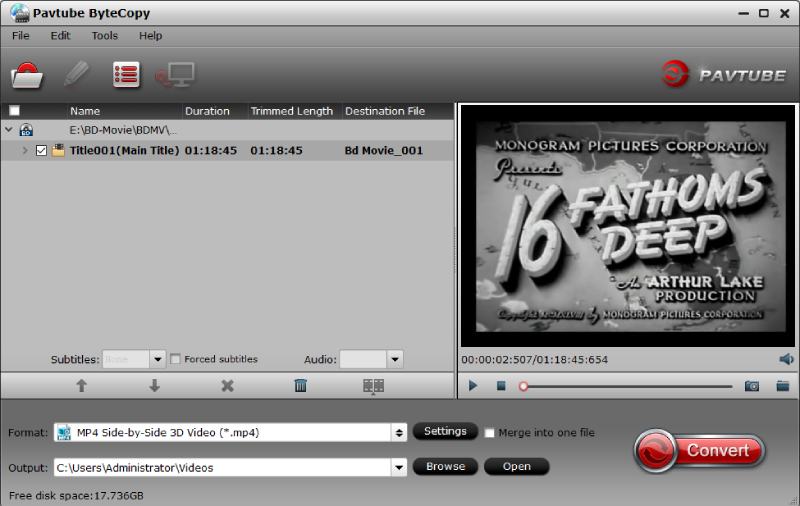Click the Pavtube ByteCopy title bar app icon

click(20, 13)
